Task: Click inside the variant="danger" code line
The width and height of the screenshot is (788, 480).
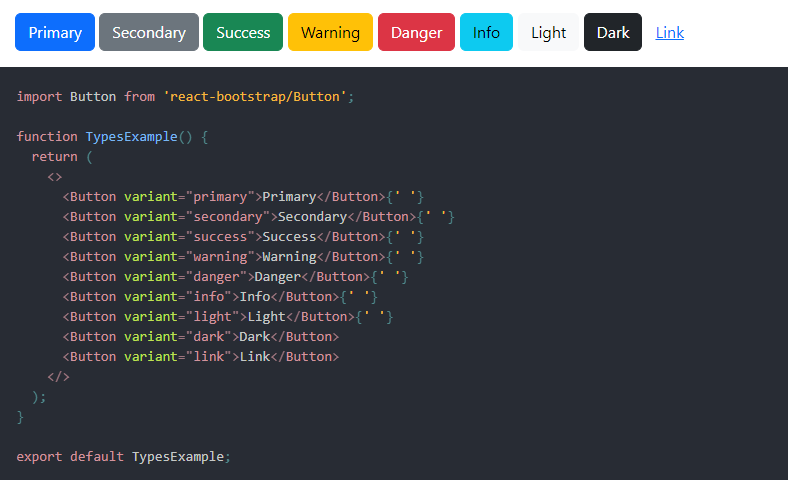Action: click(x=235, y=276)
